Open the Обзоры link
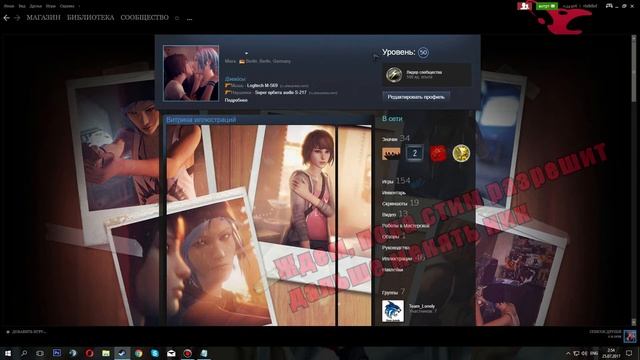The width and height of the screenshot is (640, 360). point(393,236)
